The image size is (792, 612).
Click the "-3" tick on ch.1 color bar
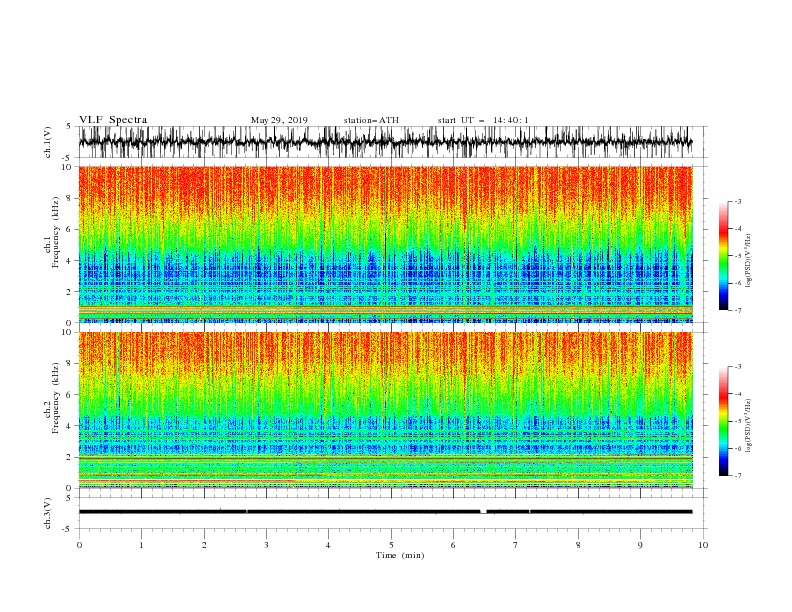738,201
